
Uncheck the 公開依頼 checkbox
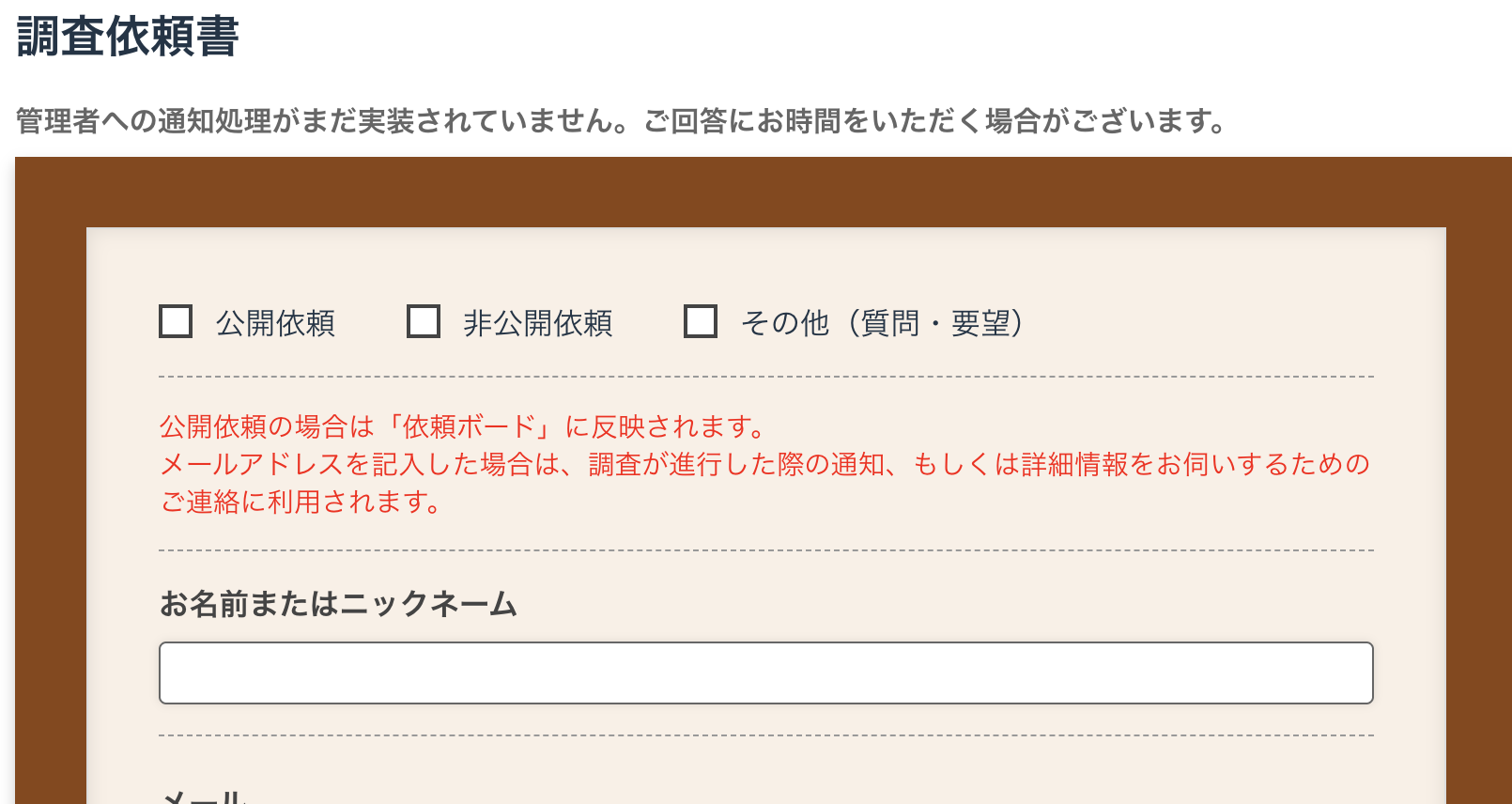(x=175, y=322)
